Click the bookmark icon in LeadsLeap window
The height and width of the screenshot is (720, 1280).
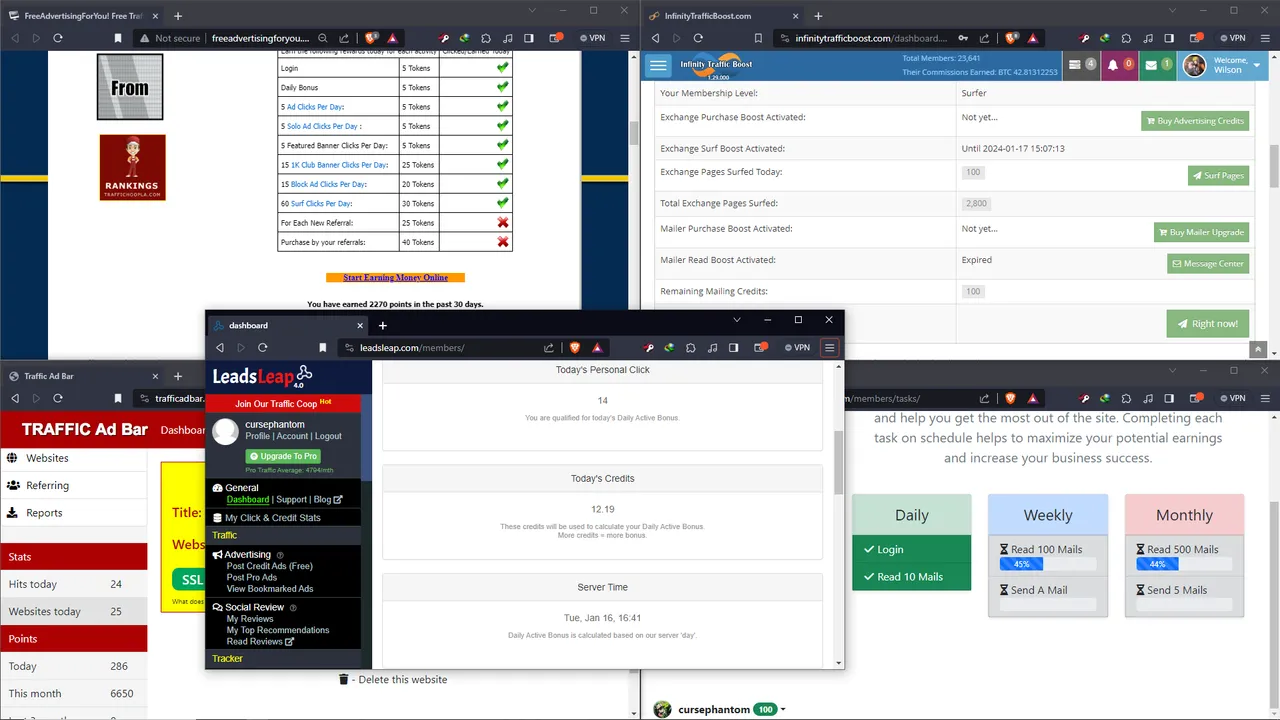pyautogui.click(x=323, y=347)
